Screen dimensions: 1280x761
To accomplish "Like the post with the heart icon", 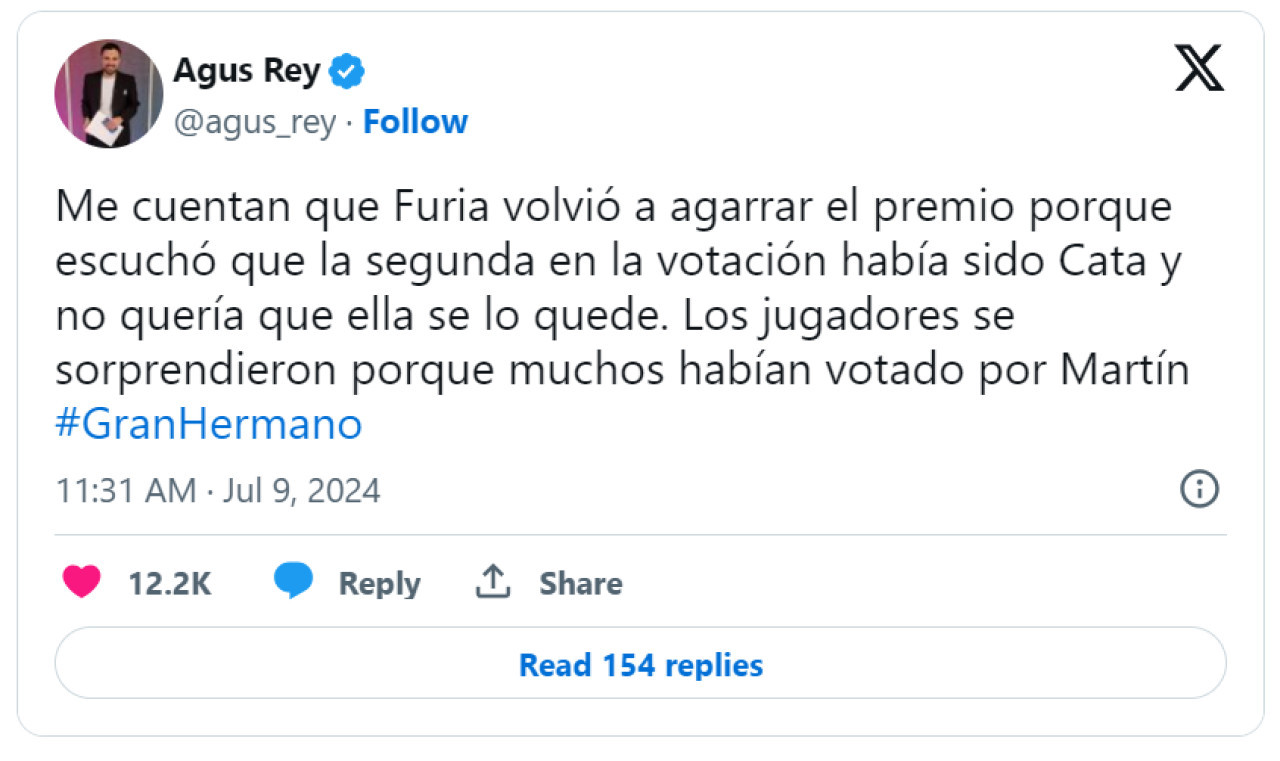I will (x=82, y=582).
